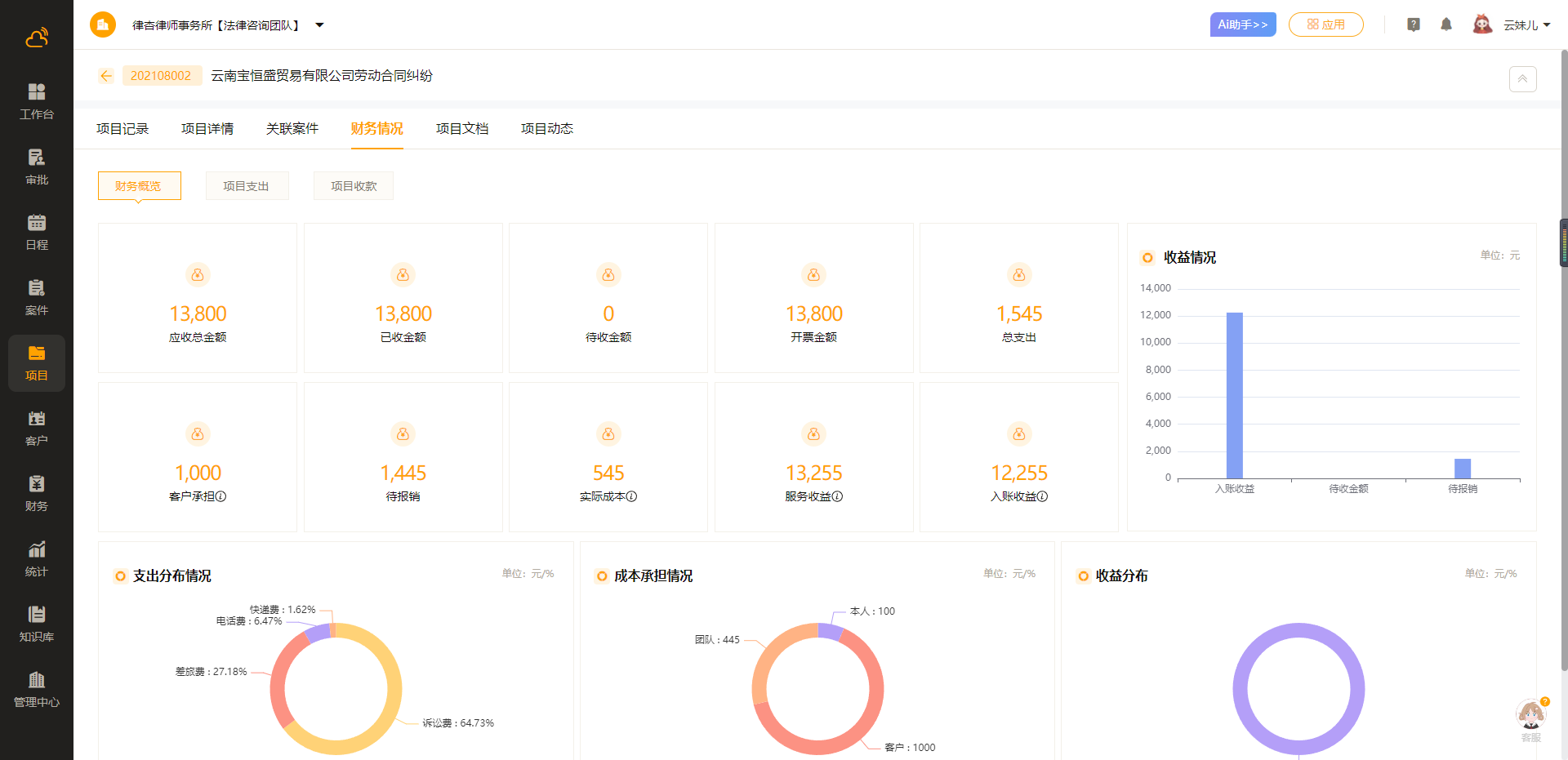Viewport: 1568px width, 760px height.
Task: Switch to 项目支出 sub-tab
Action: point(247,186)
